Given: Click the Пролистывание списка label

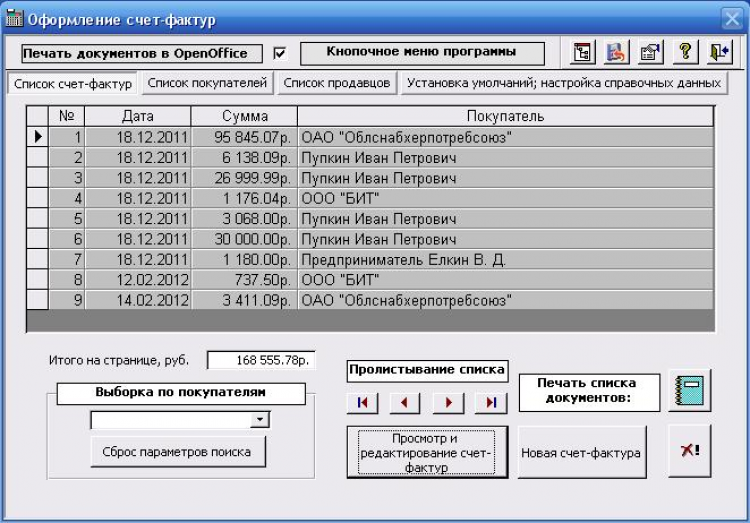Looking at the screenshot, I should click(427, 370).
